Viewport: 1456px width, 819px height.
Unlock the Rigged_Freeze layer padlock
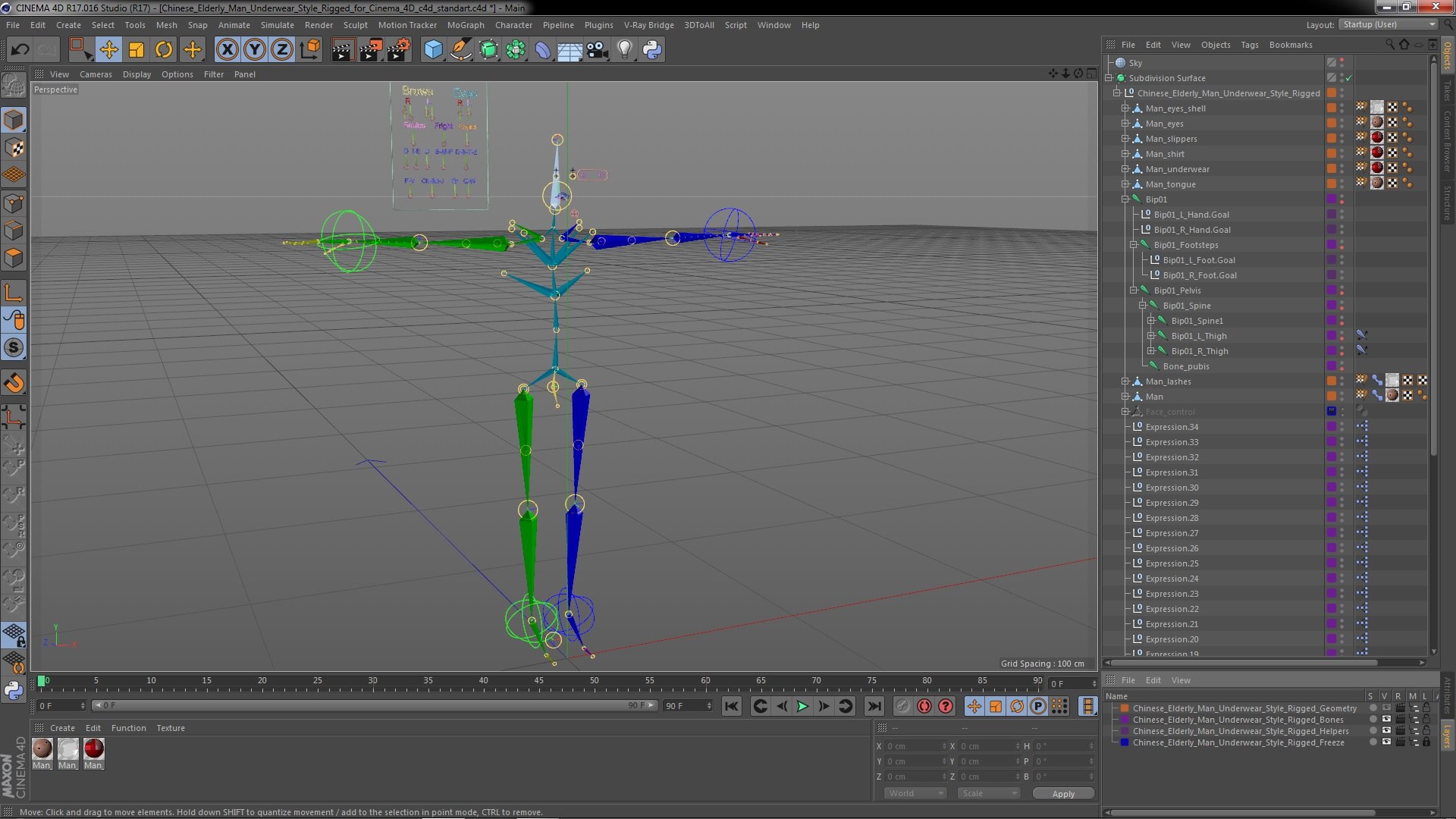tap(1426, 742)
